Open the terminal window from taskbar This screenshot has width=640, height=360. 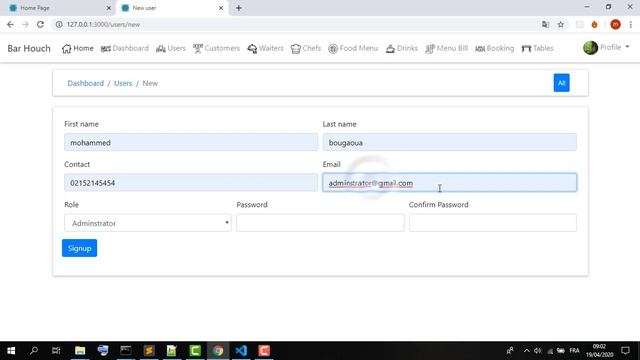click(126, 351)
